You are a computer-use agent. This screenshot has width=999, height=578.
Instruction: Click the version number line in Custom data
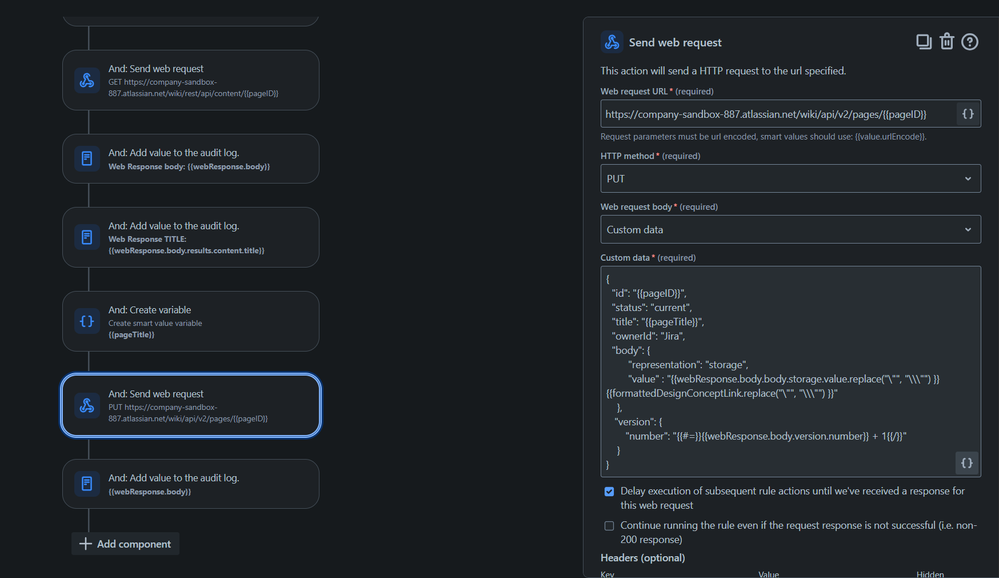point(766,436)
